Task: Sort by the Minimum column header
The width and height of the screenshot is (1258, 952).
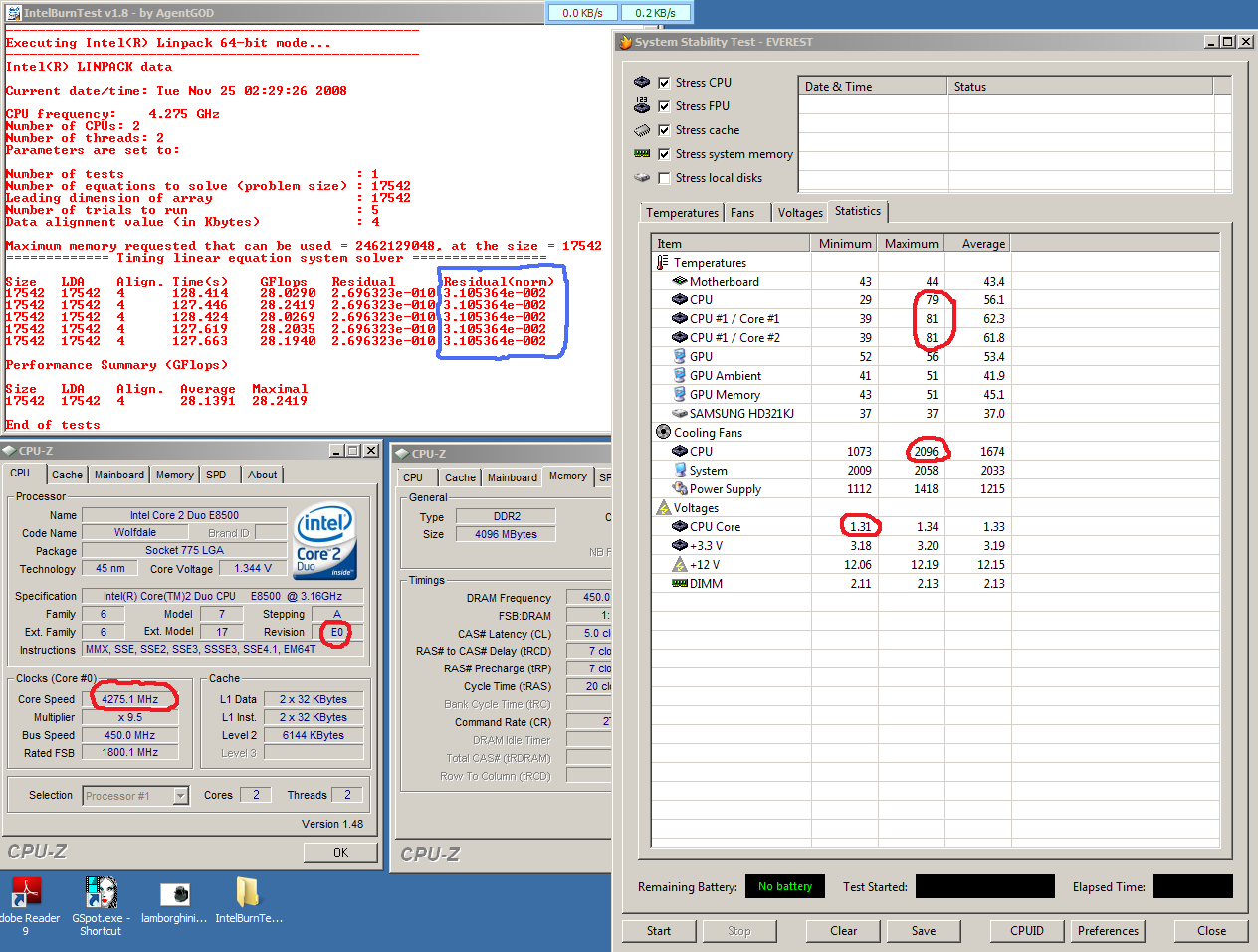Action: (x=844, y=244)
